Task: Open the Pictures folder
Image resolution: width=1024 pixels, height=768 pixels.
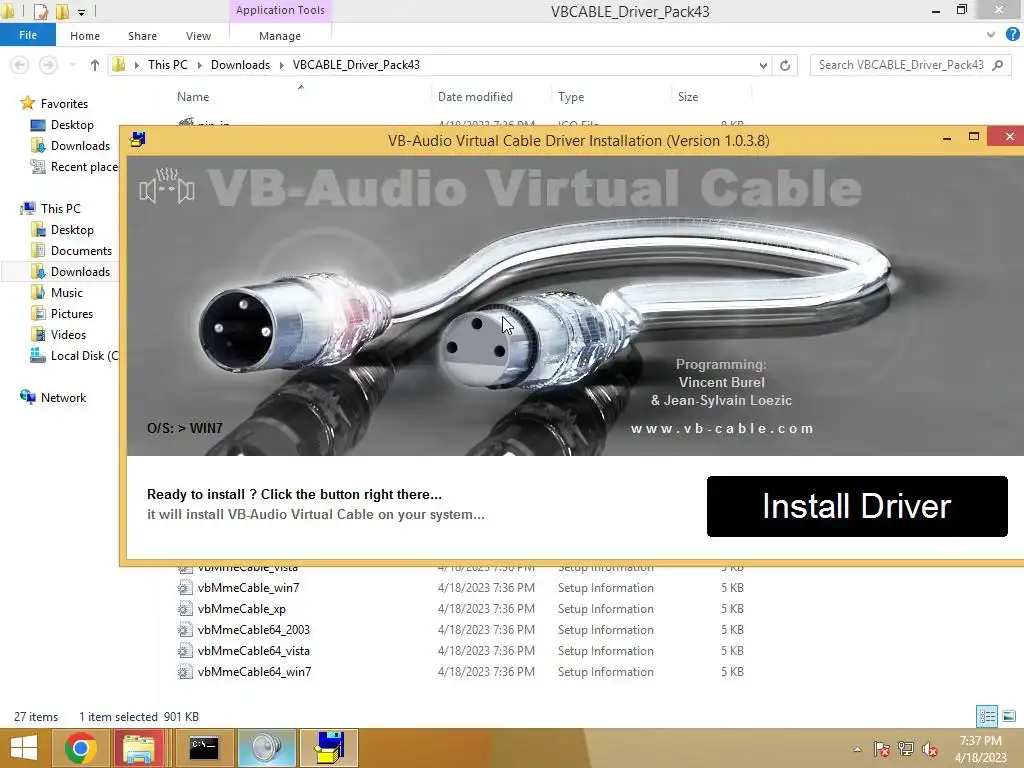Action: [x=72, y=313]
